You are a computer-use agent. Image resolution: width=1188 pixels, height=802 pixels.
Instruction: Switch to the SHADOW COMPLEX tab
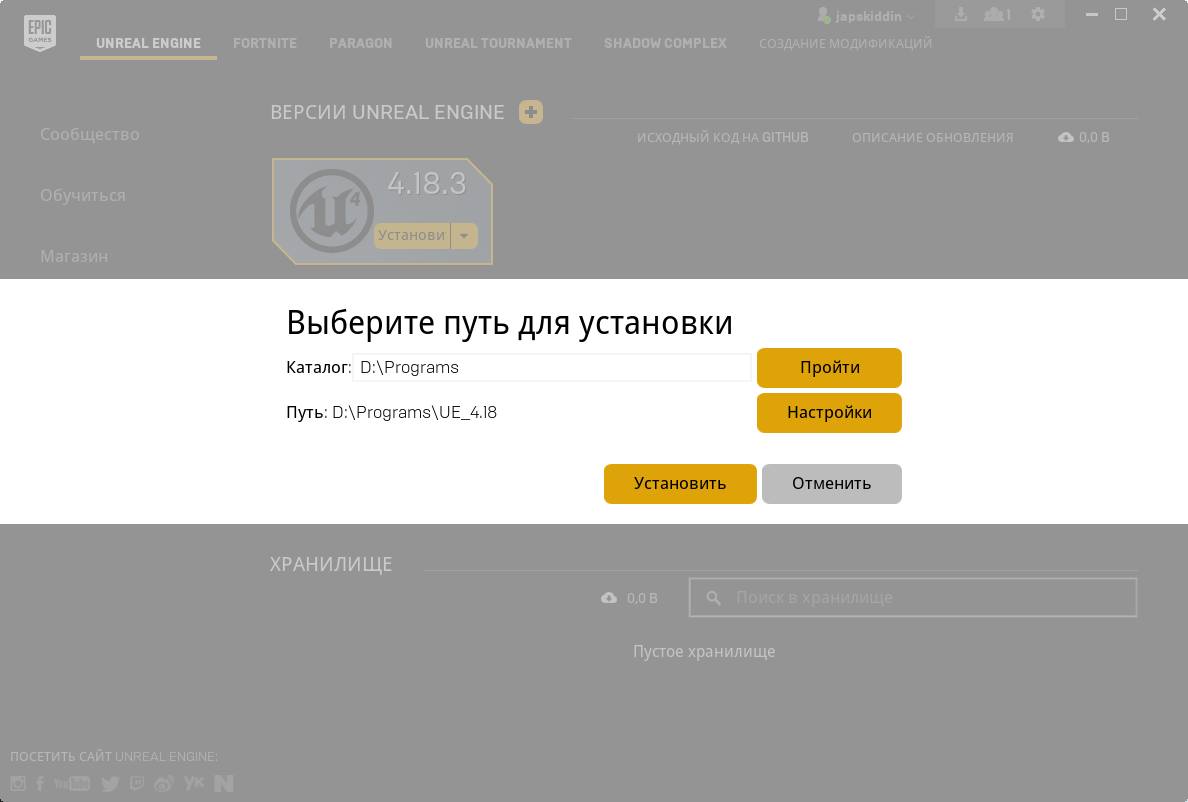pos(665,43)
